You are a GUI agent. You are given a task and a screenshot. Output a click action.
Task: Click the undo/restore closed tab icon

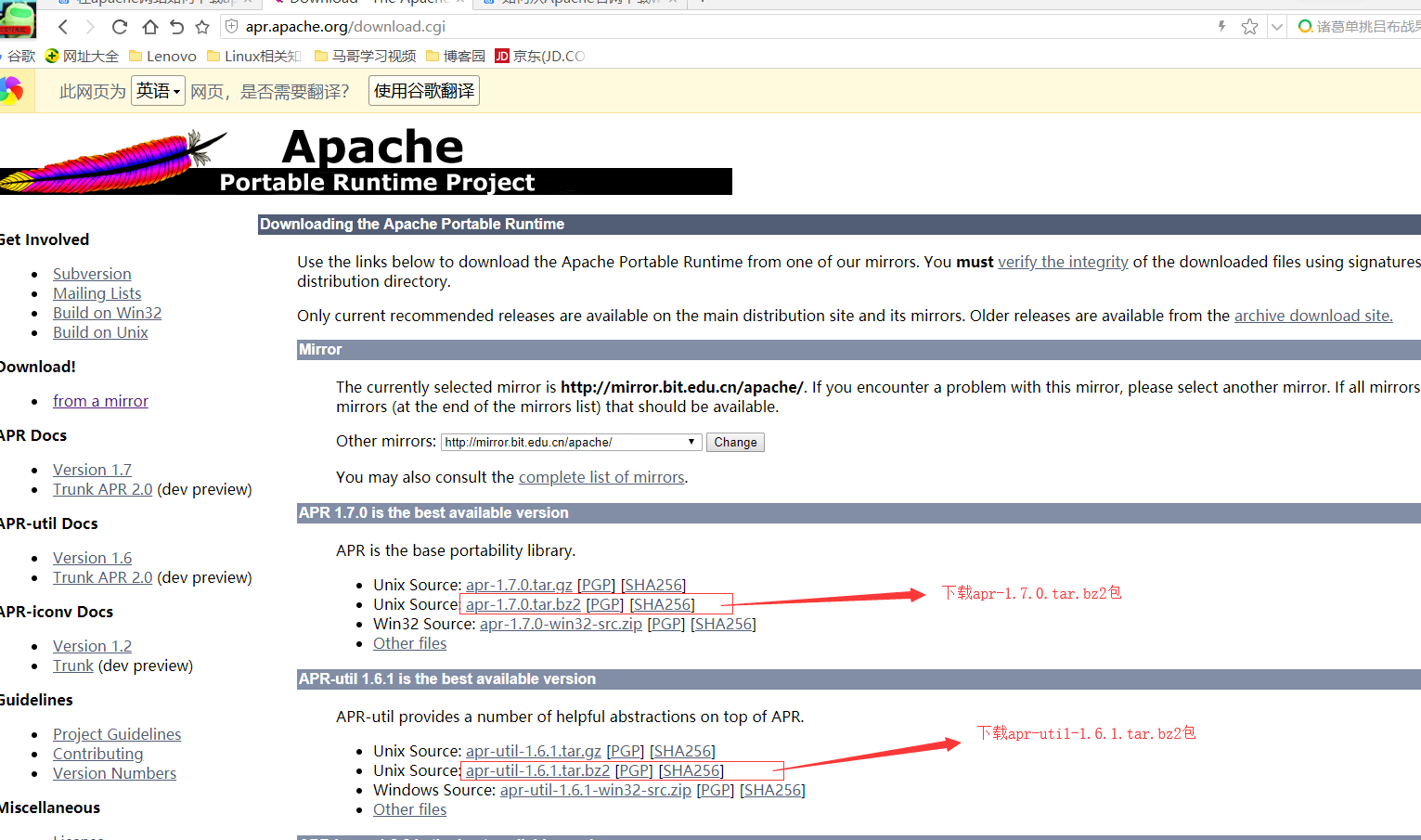point(176,27)
